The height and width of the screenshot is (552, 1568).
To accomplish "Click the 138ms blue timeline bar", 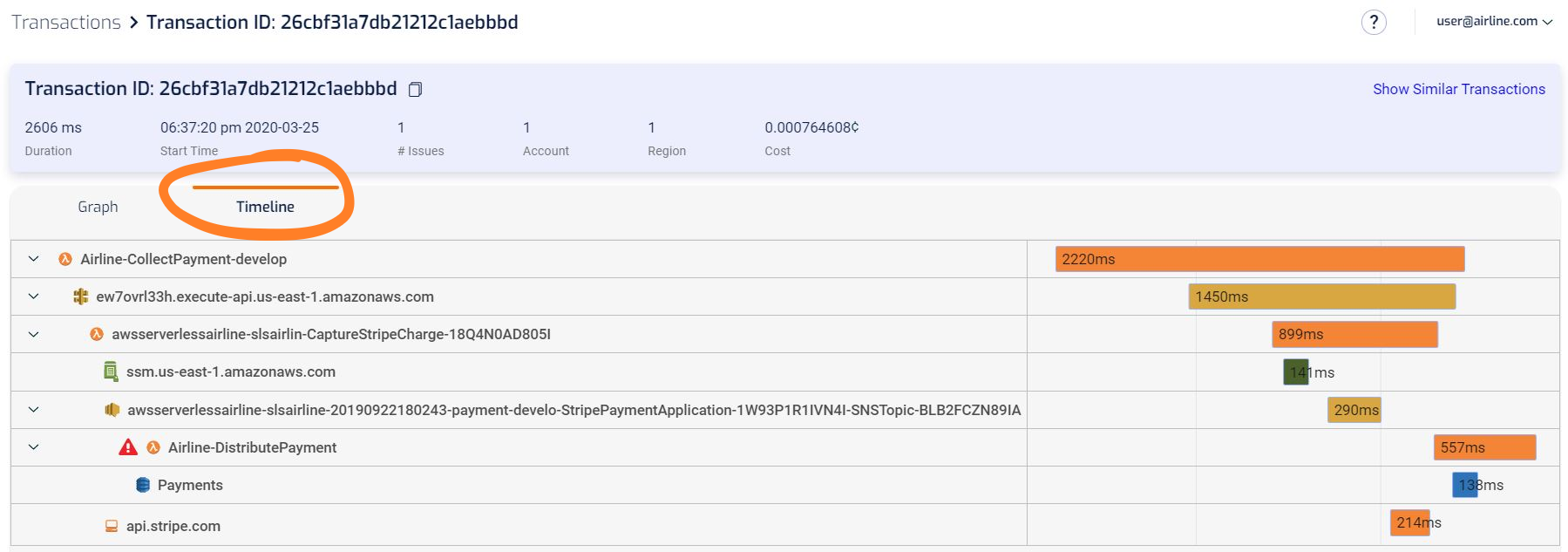I will tap(1465, 485).
